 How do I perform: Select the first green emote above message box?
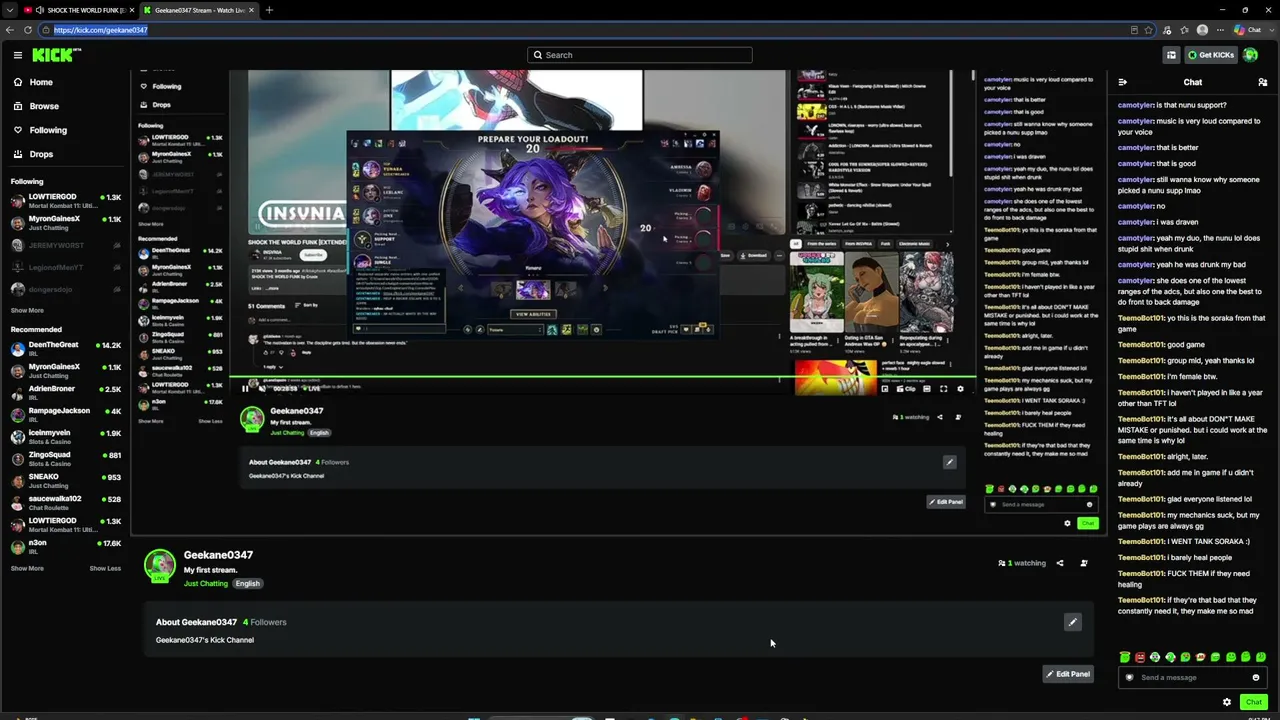coord(1124,657)
